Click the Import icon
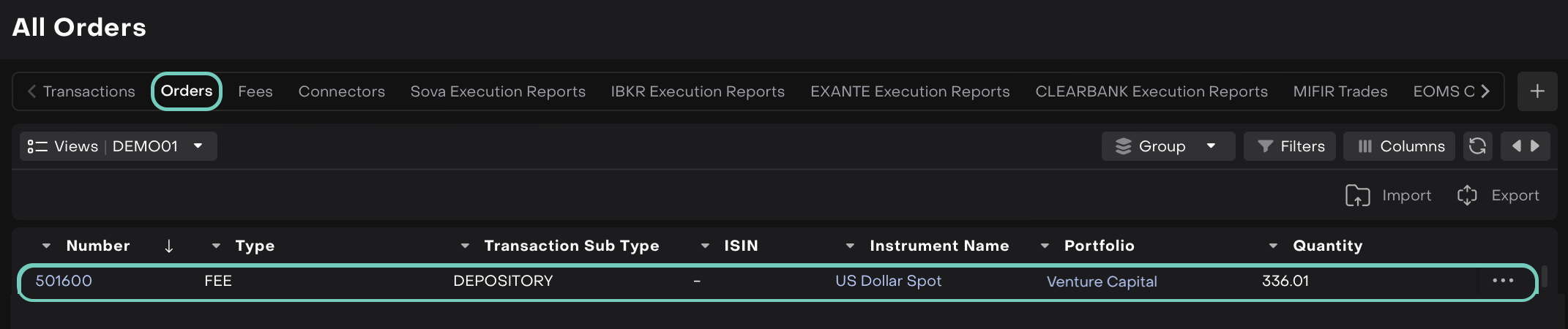The height and width of the screenshot is (329, 1568). tap(1358, 196)
